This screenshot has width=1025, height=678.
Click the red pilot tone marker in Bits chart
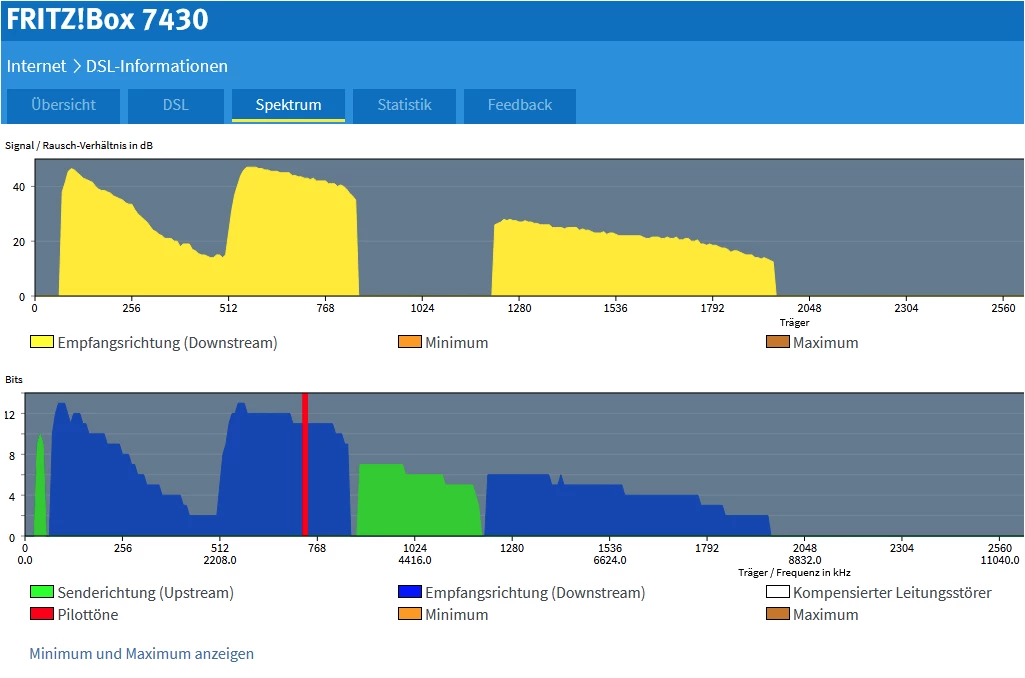[x=305, y=464]
